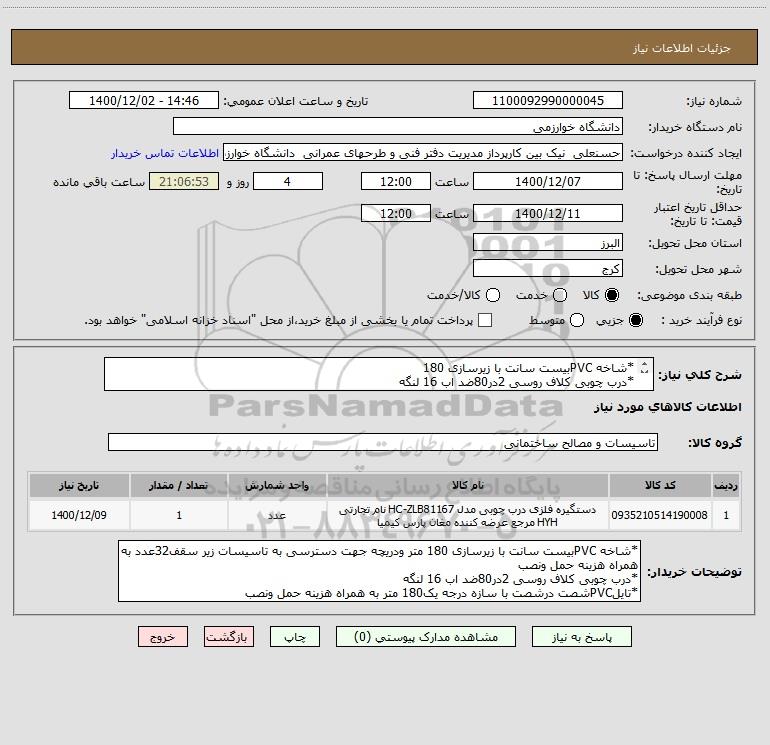Click the remaining time field 21:06:53
The image size is (770, 745).
click(184, 181)
